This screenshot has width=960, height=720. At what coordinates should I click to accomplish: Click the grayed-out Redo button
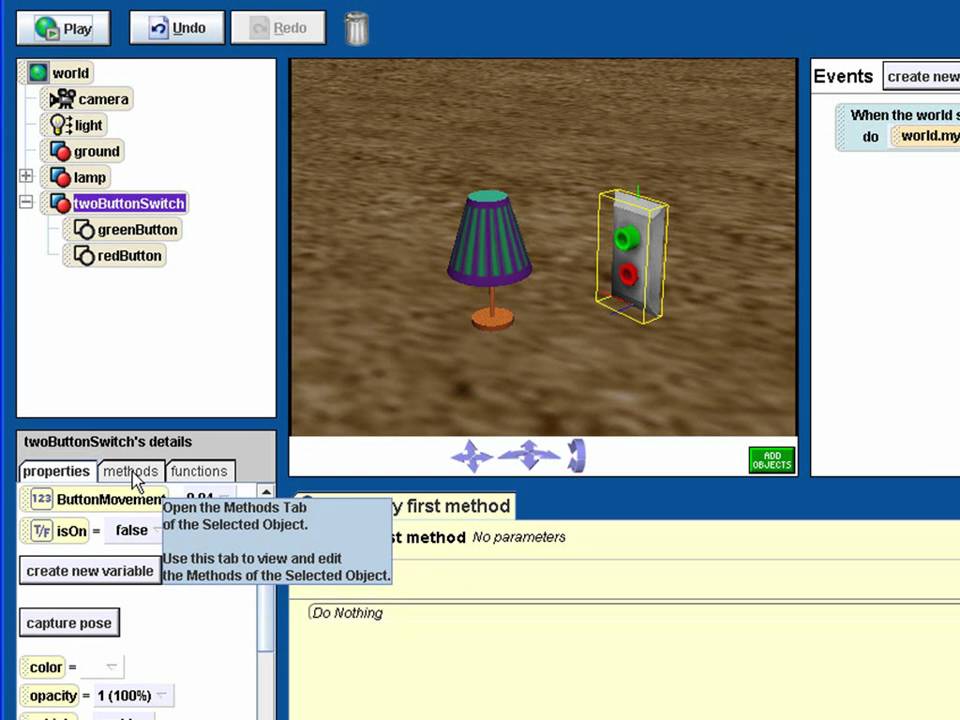(279, 28)
